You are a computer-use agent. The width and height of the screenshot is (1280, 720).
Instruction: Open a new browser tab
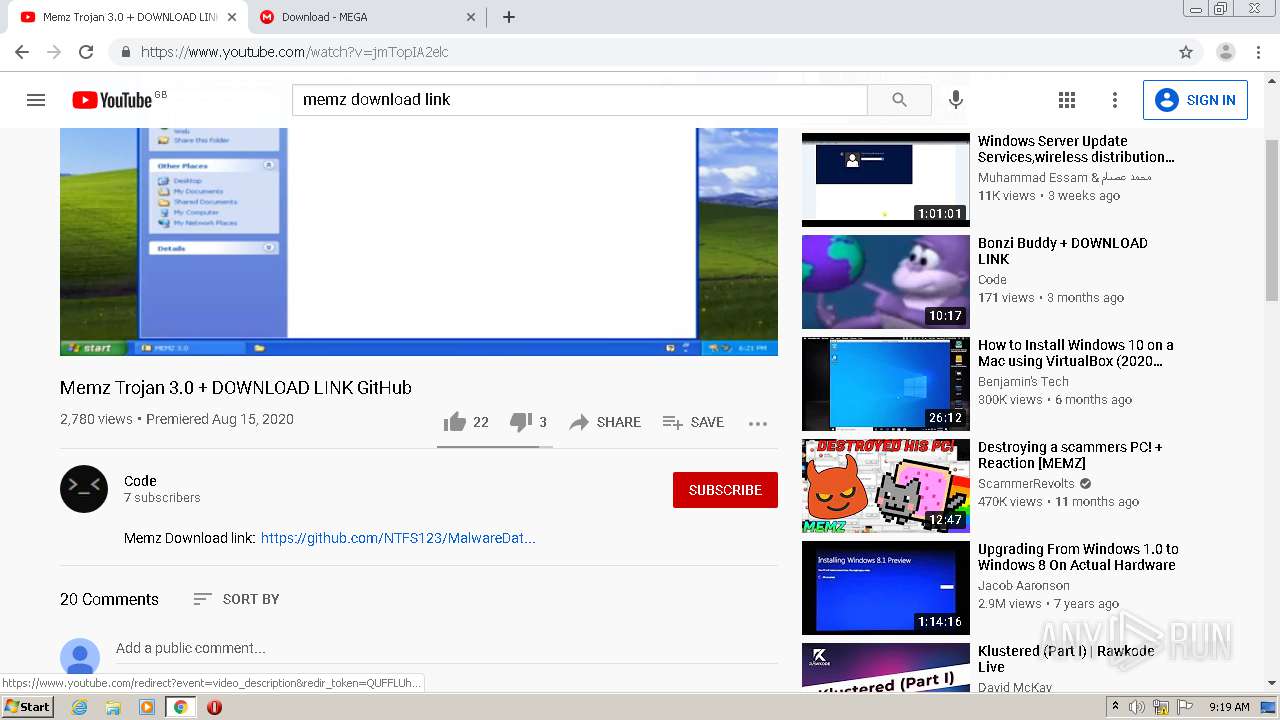point(509,17)
